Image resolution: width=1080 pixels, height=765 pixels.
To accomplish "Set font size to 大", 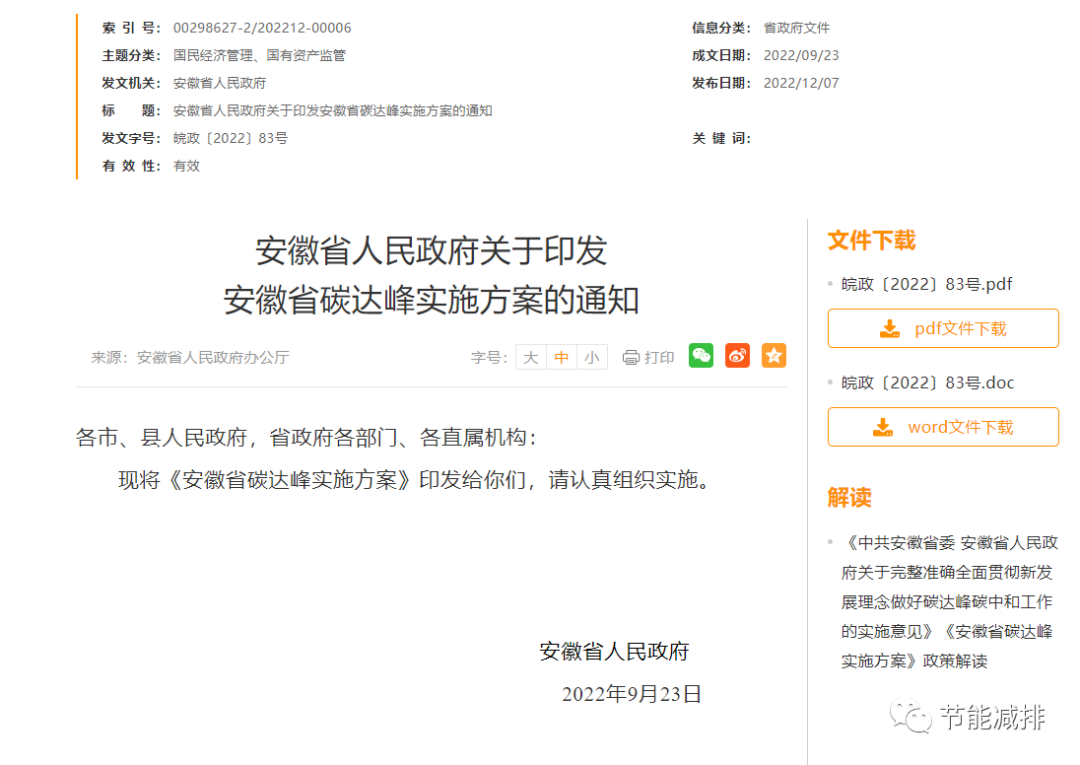I will click(530, 357).
